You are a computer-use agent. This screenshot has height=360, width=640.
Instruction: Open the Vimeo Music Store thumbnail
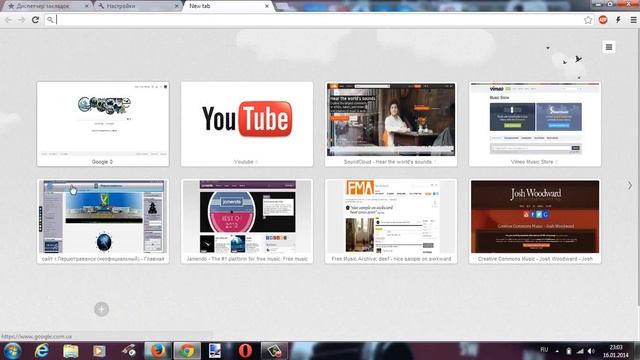point(535,124)
